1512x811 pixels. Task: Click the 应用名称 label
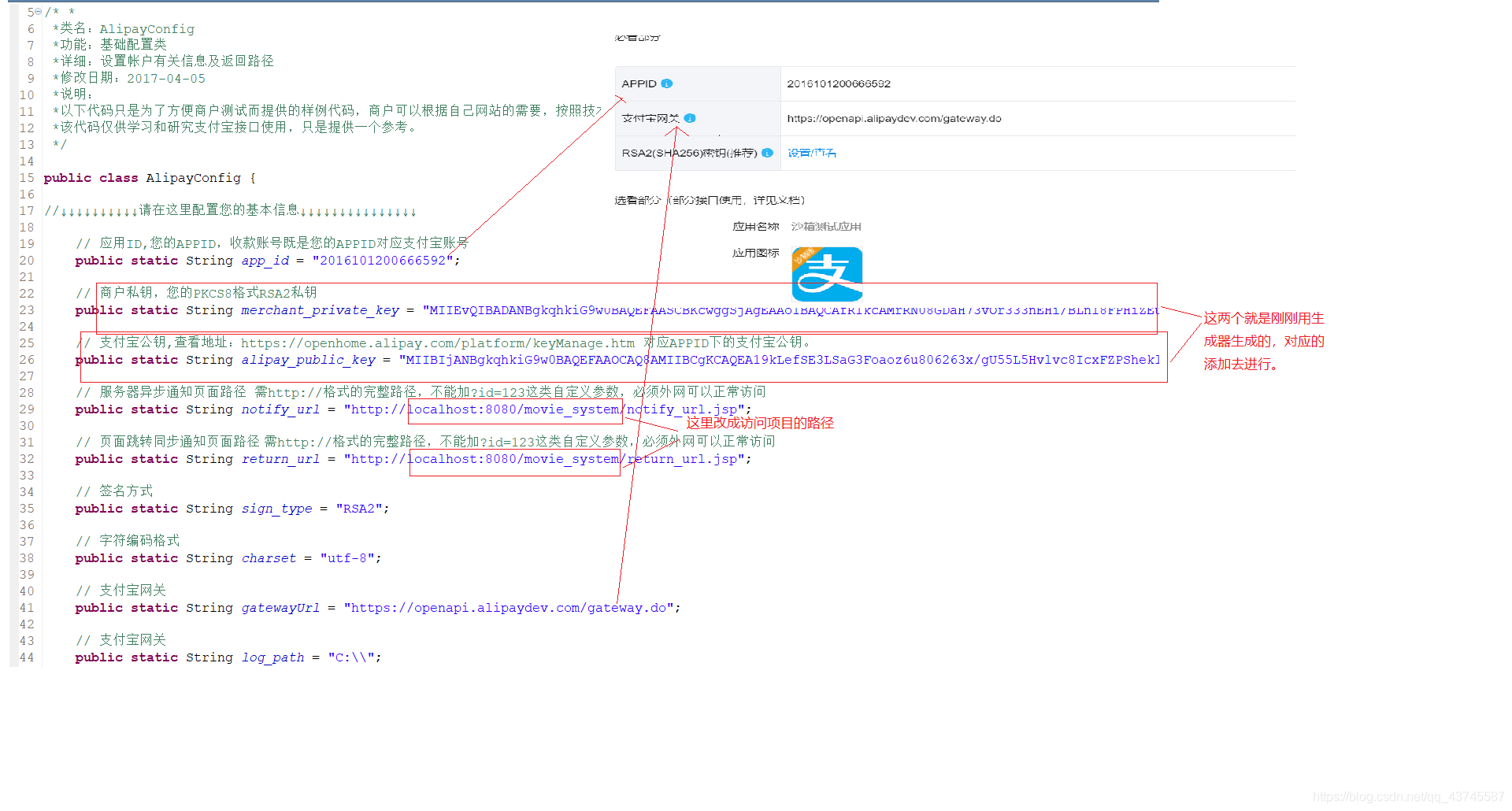coord(755,227)
